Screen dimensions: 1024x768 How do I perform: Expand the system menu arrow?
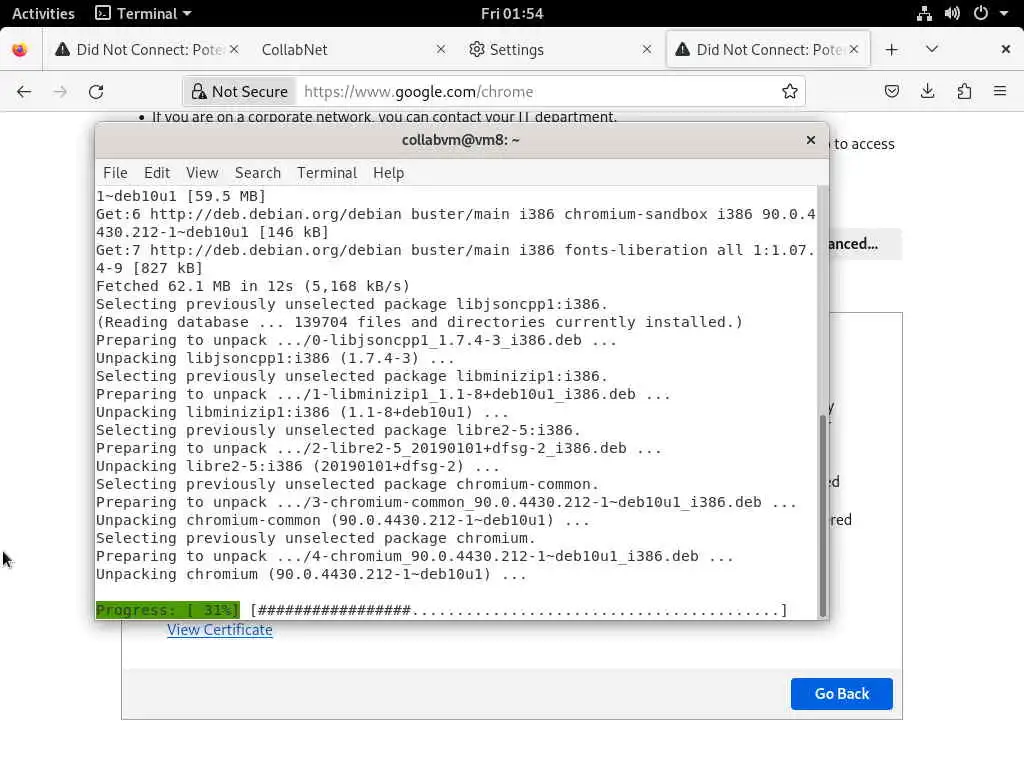1004,14
